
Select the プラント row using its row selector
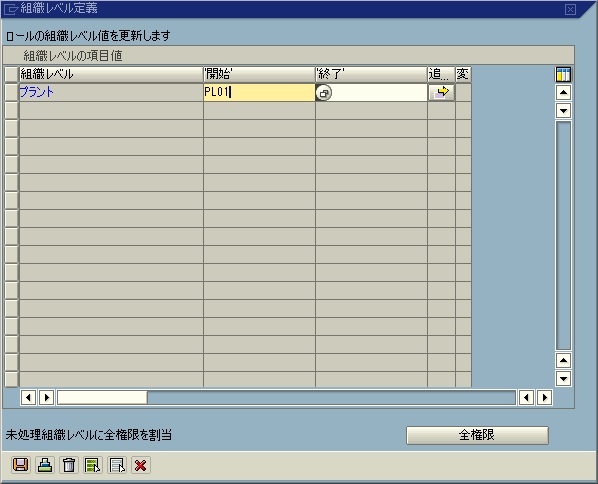click(x=11, y=92)
